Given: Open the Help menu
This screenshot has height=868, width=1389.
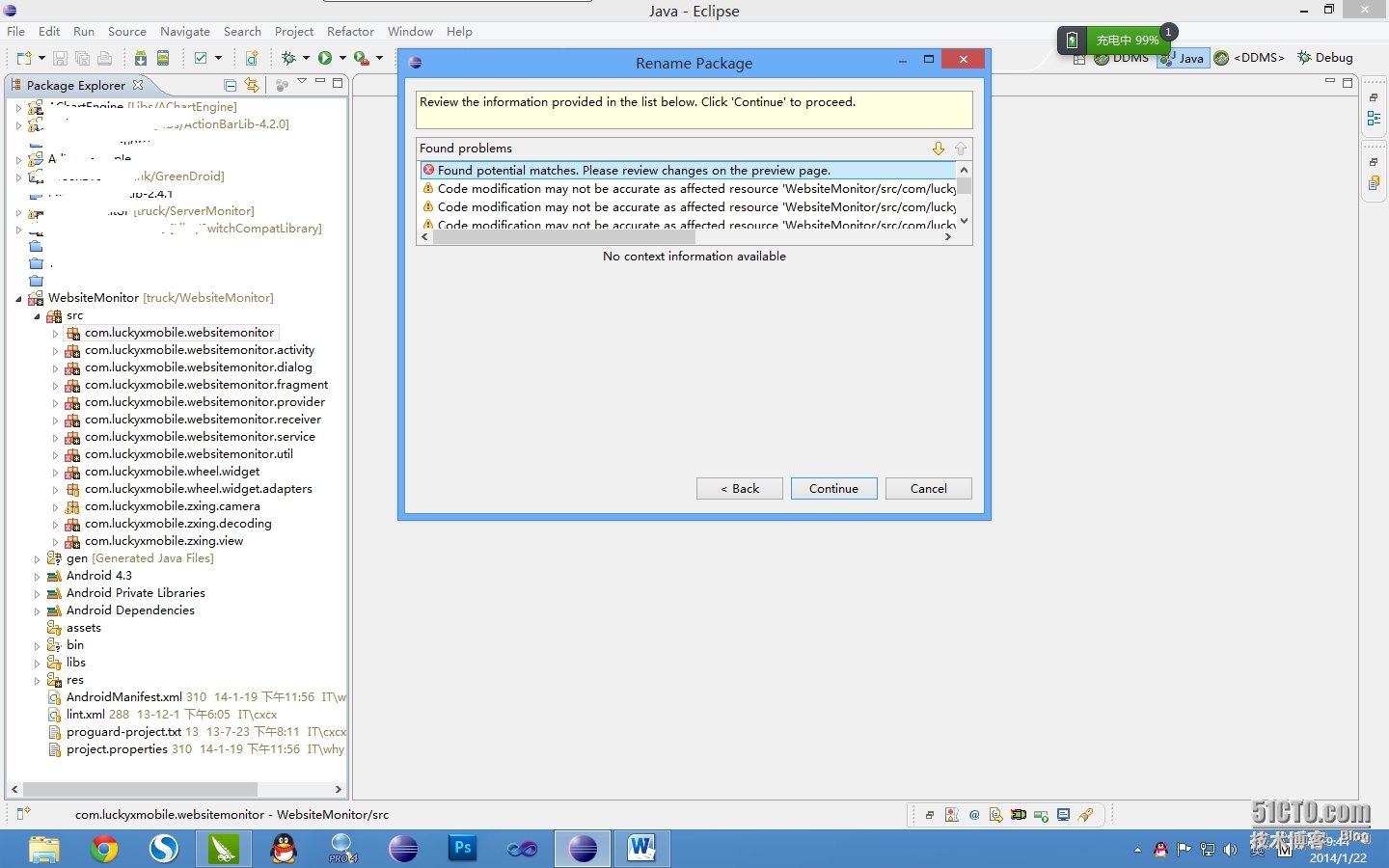Looking at the screenshot, I should pyautogui.click(x=459, y=32).
